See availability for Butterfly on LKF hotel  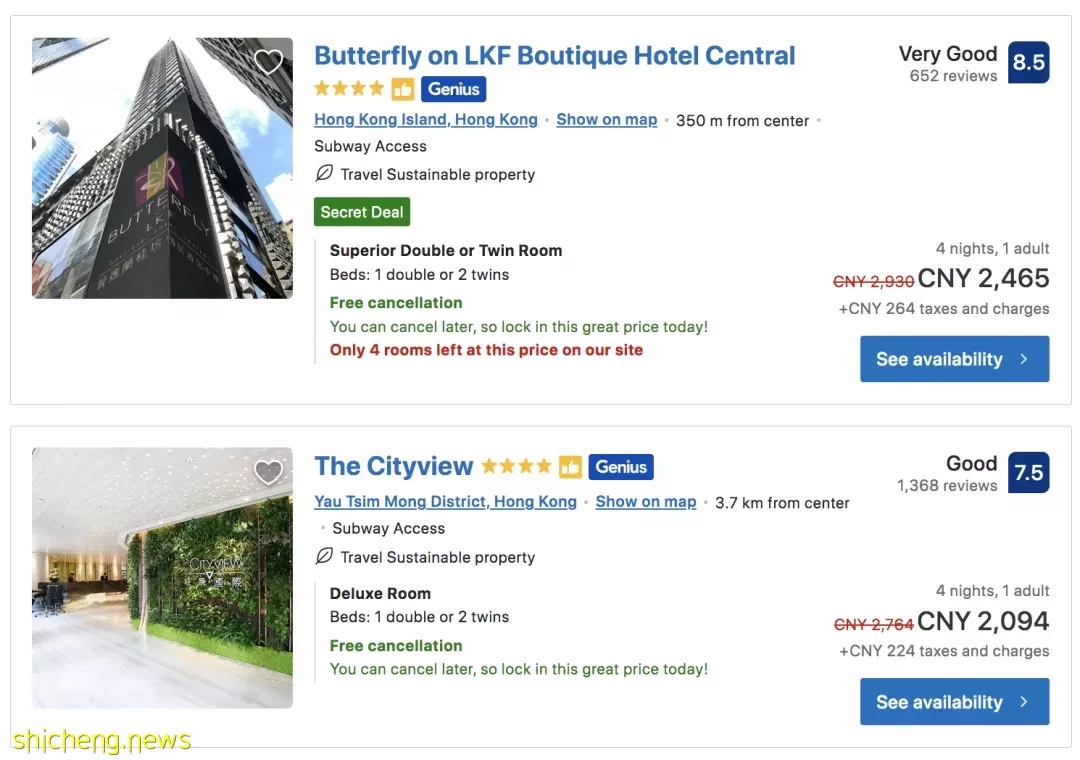(955, 359)
